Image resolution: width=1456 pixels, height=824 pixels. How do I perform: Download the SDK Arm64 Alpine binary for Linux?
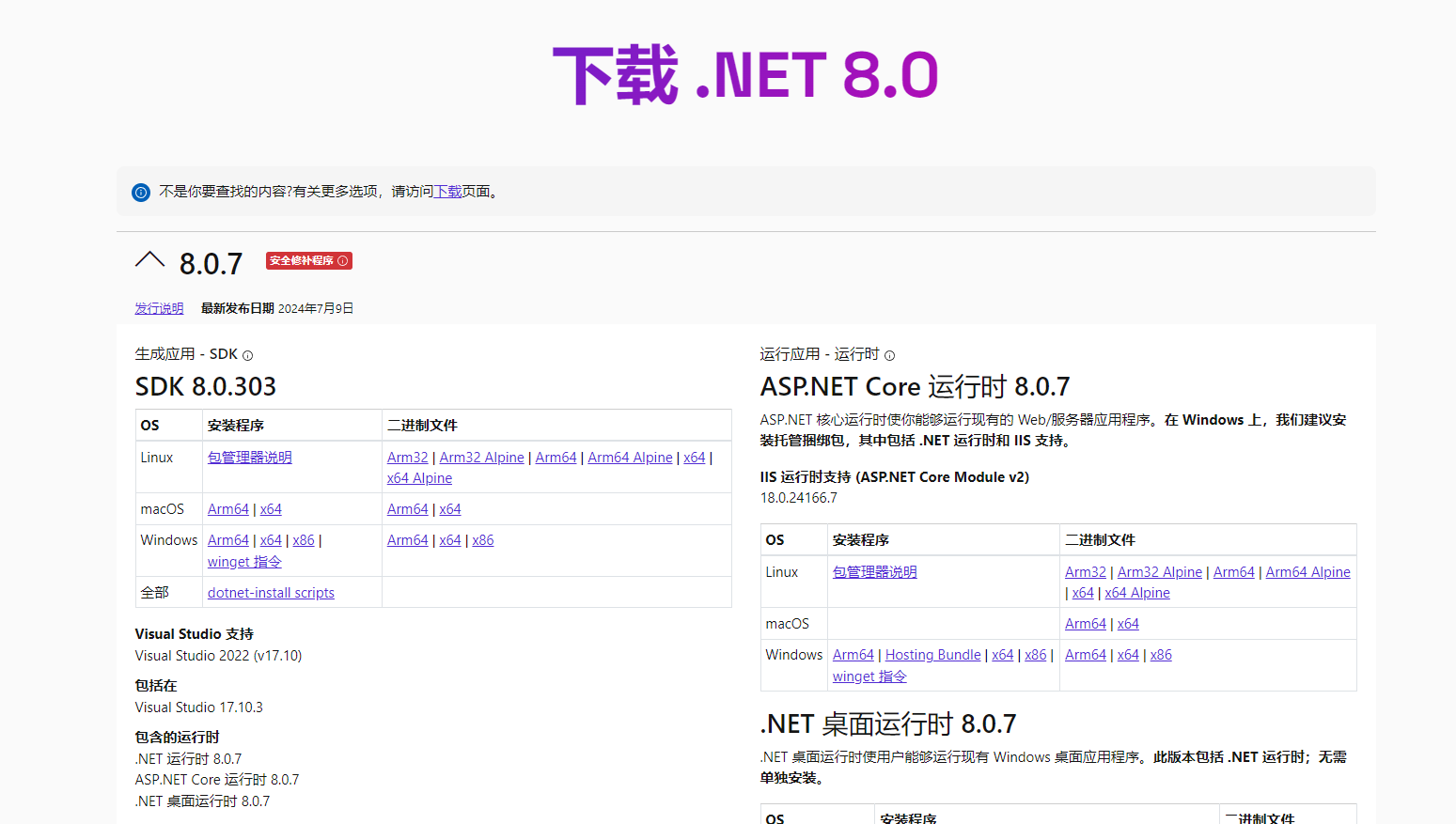click(630, 457)
